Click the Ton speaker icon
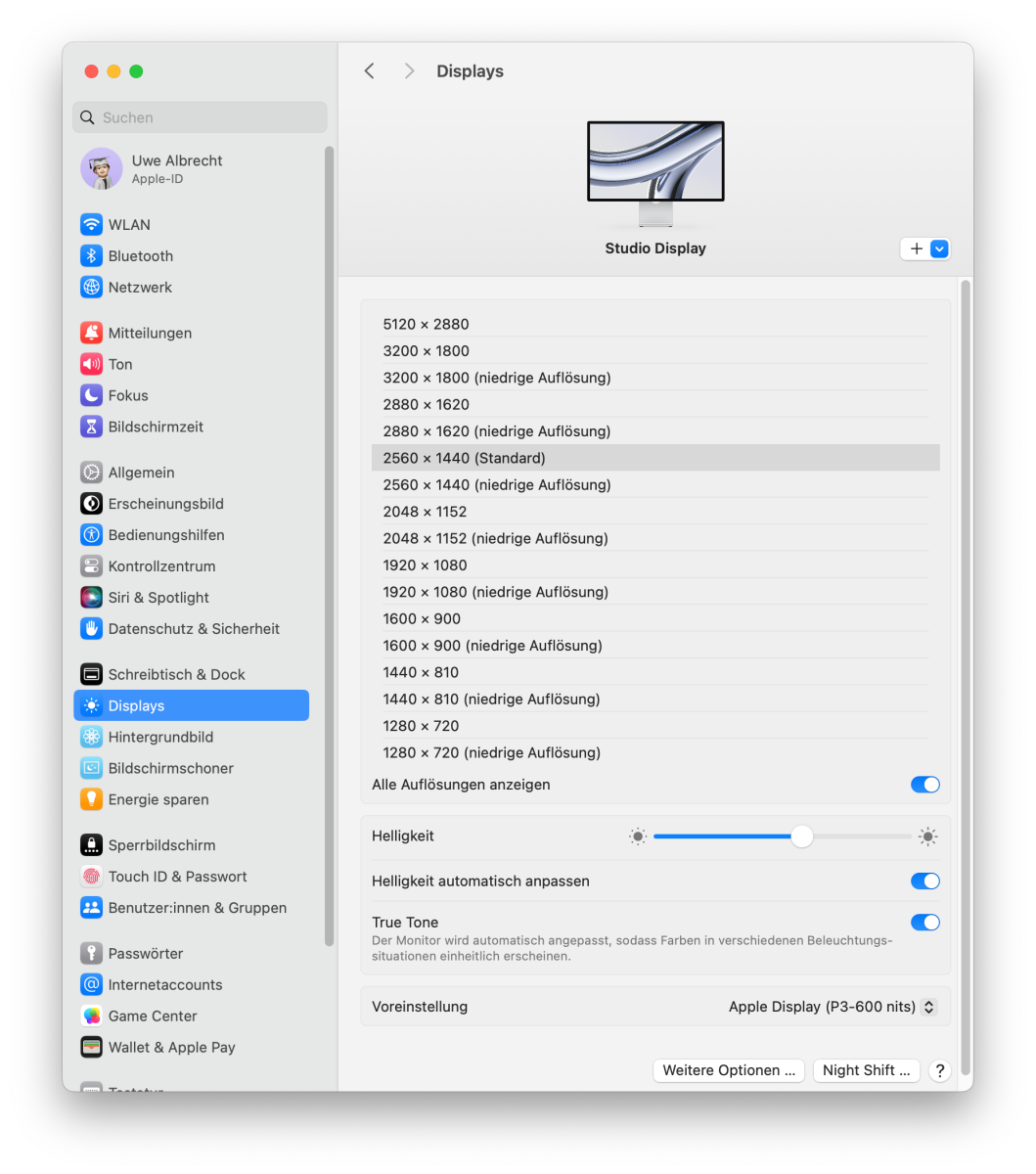1036x1174 pixels. pyautogui.click(x=91, y=365)
